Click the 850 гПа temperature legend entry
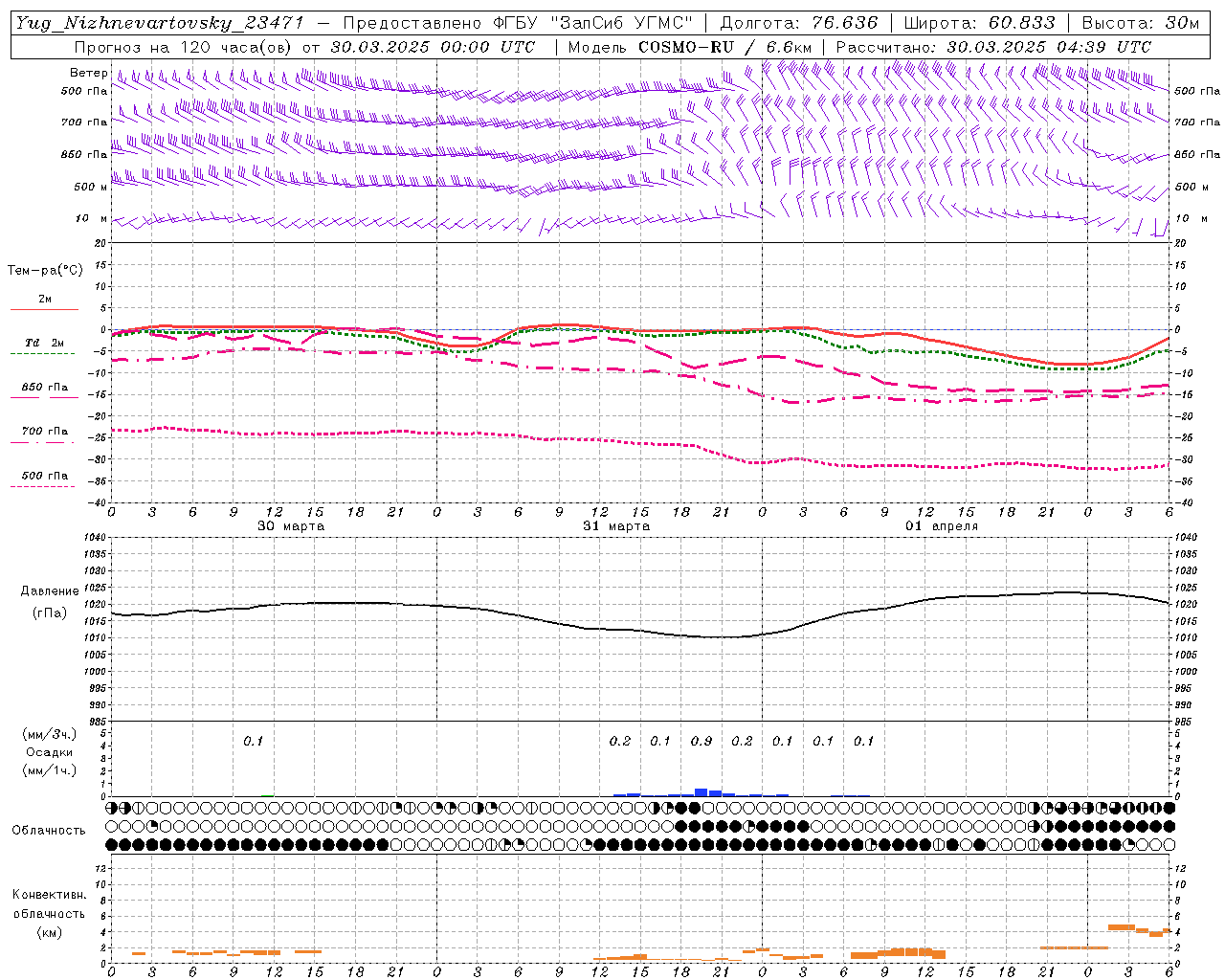The width and height of the screenshot is (1225, 980). click(45, 388)
